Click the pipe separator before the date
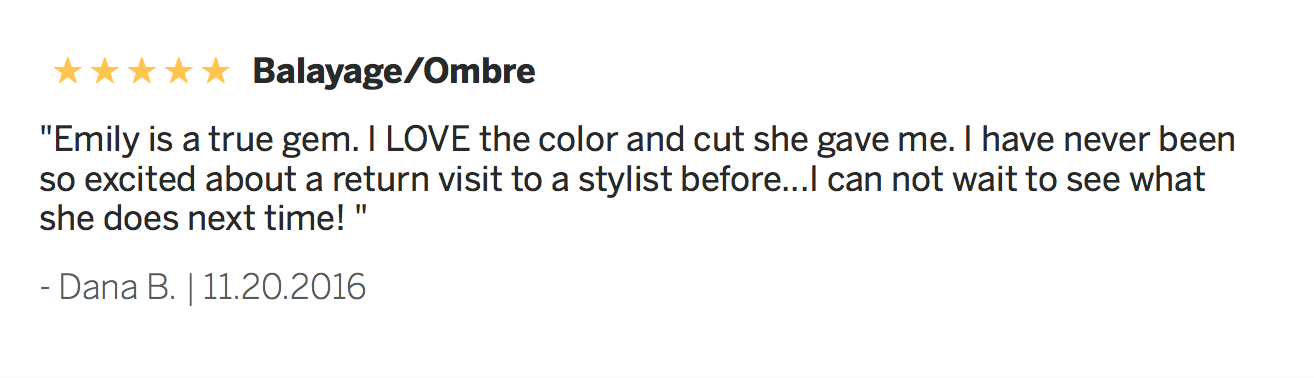The width and height of the screenshot is (1314, 378). click(x=190, y=290)
